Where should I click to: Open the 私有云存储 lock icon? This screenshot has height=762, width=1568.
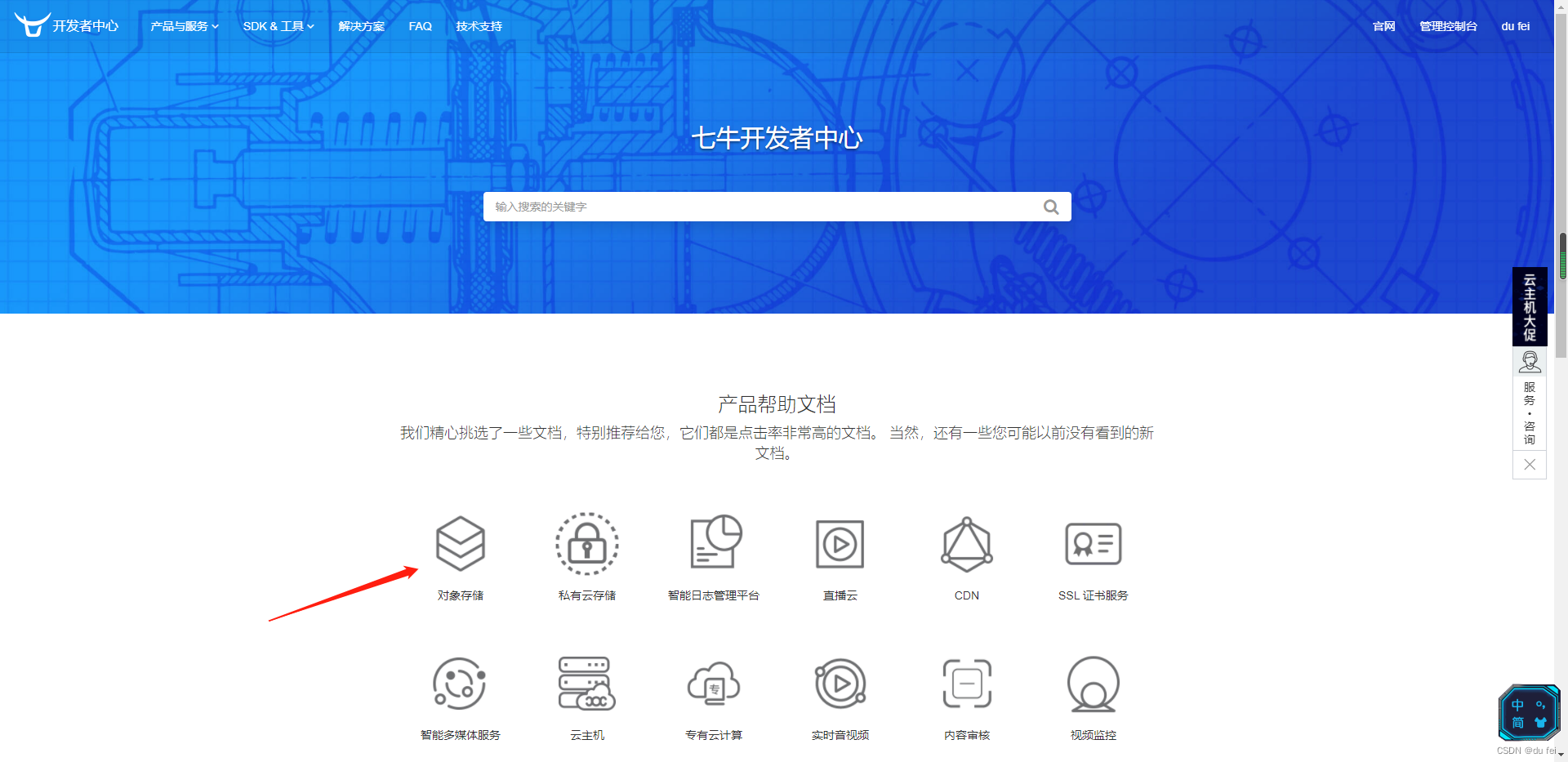tap(587, 543)
